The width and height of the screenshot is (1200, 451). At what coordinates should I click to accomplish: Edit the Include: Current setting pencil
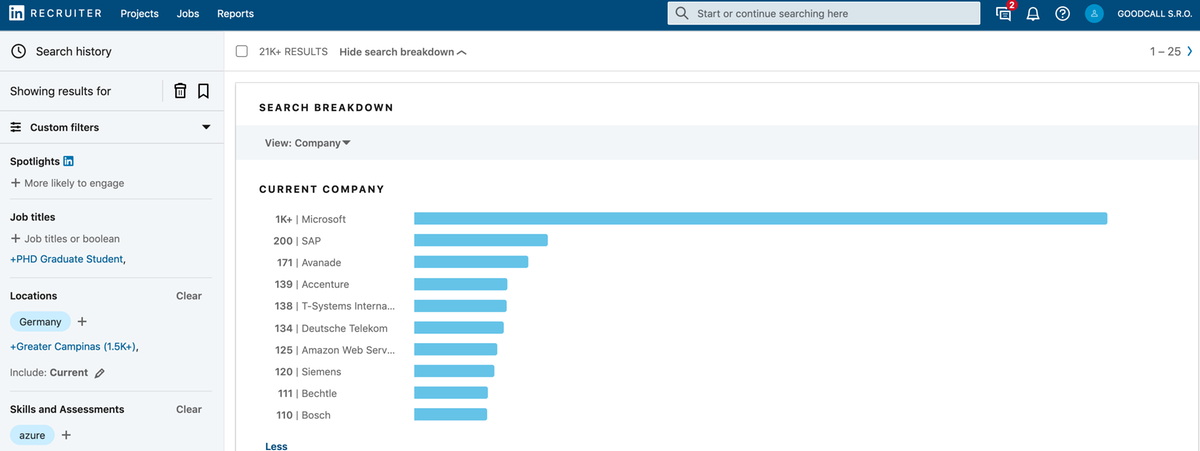99,373
